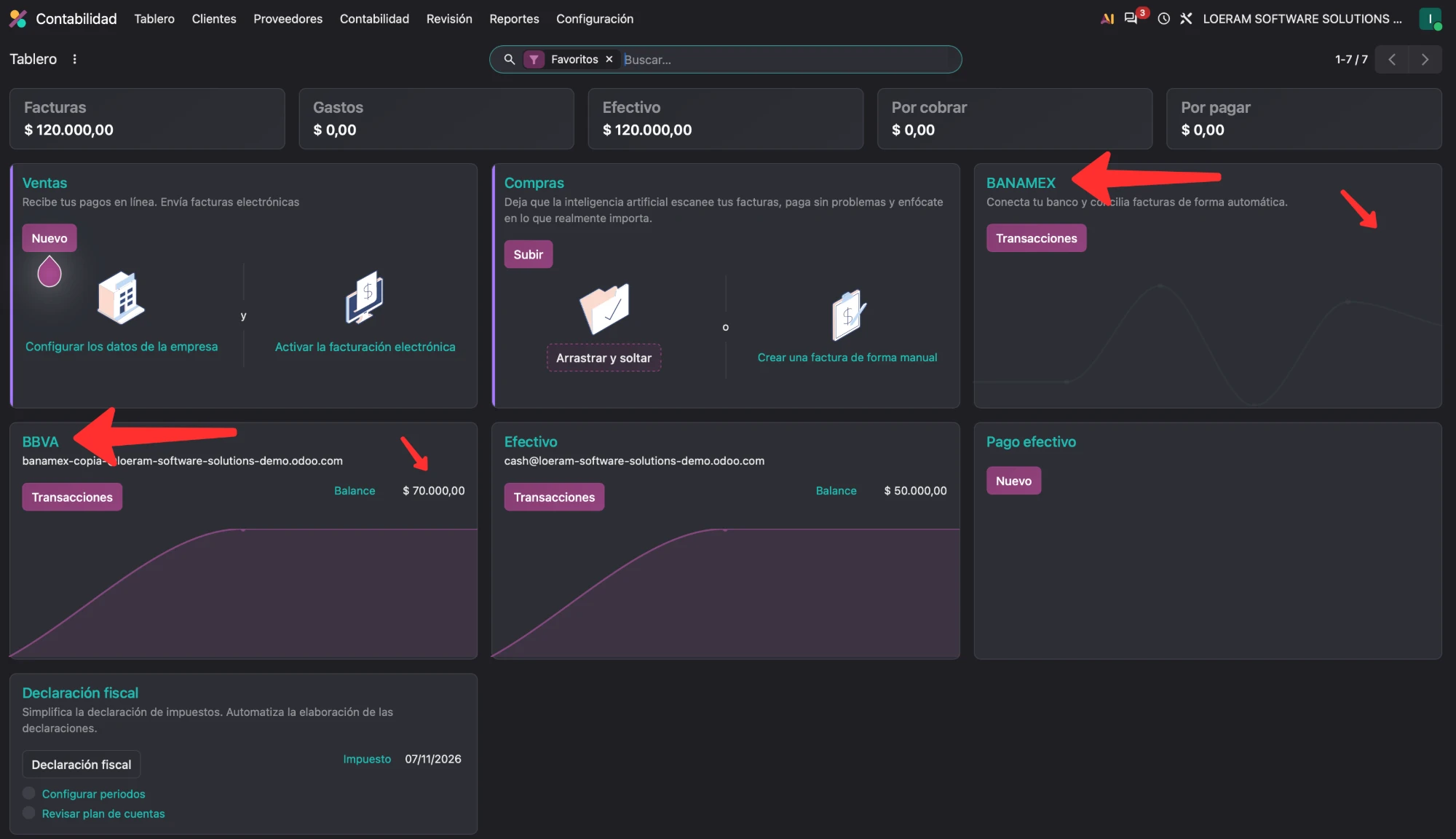Open the Configuración menu
This screenshot has height=839, width=1456.
595,19
